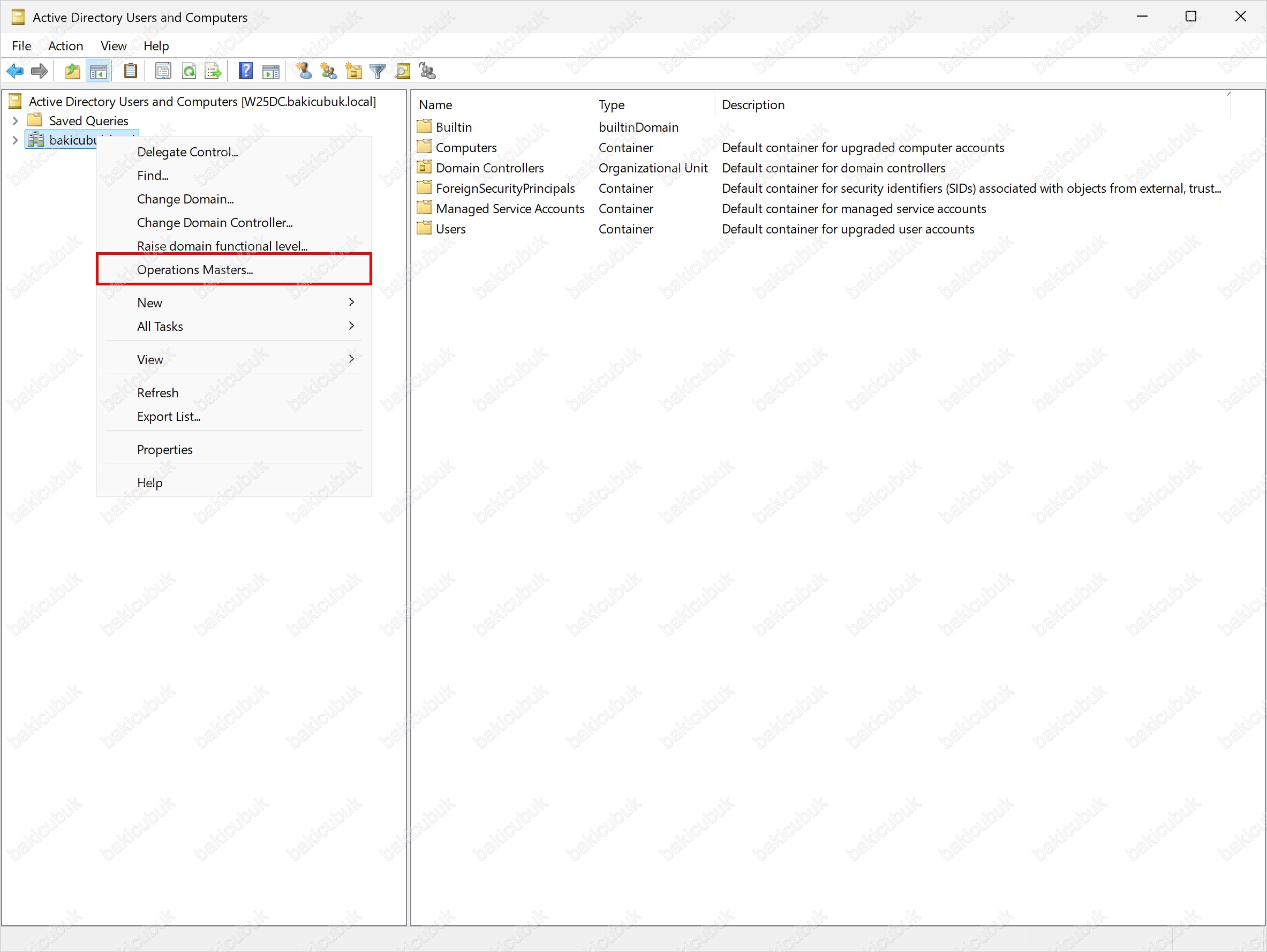Select Operations Masters... menu entry
The height and width of the screenshot is (952, 1267).
[x=233, y=269]
